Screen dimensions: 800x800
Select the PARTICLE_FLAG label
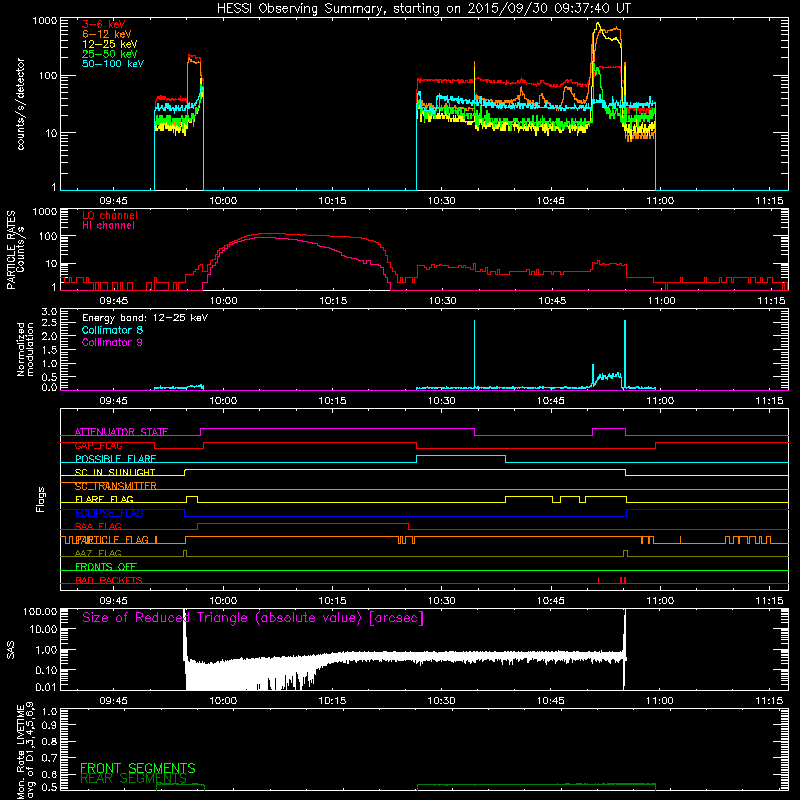tap(112, 540)
